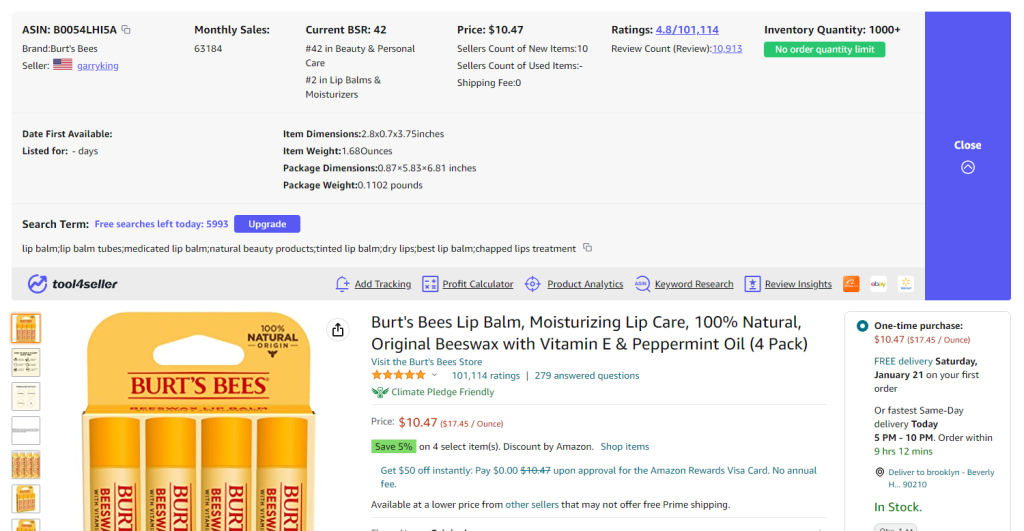Screen dimensions: 1024x531
Task: Click 'Shipping Fee:0' text
Action: pyautogui.click(x=489, y=82)
